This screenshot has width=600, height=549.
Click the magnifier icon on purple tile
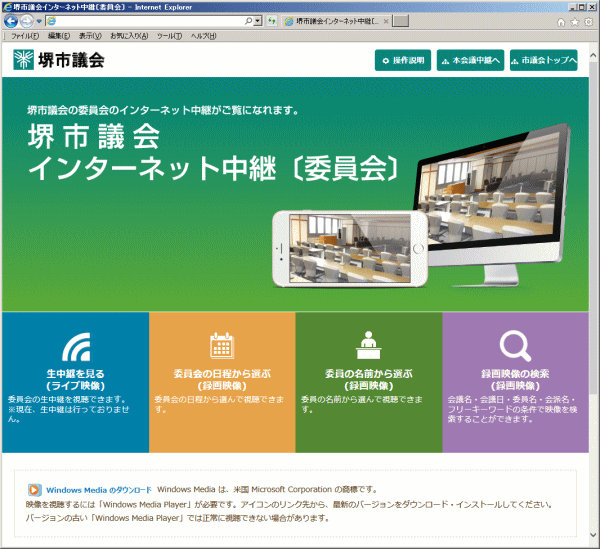515,346
